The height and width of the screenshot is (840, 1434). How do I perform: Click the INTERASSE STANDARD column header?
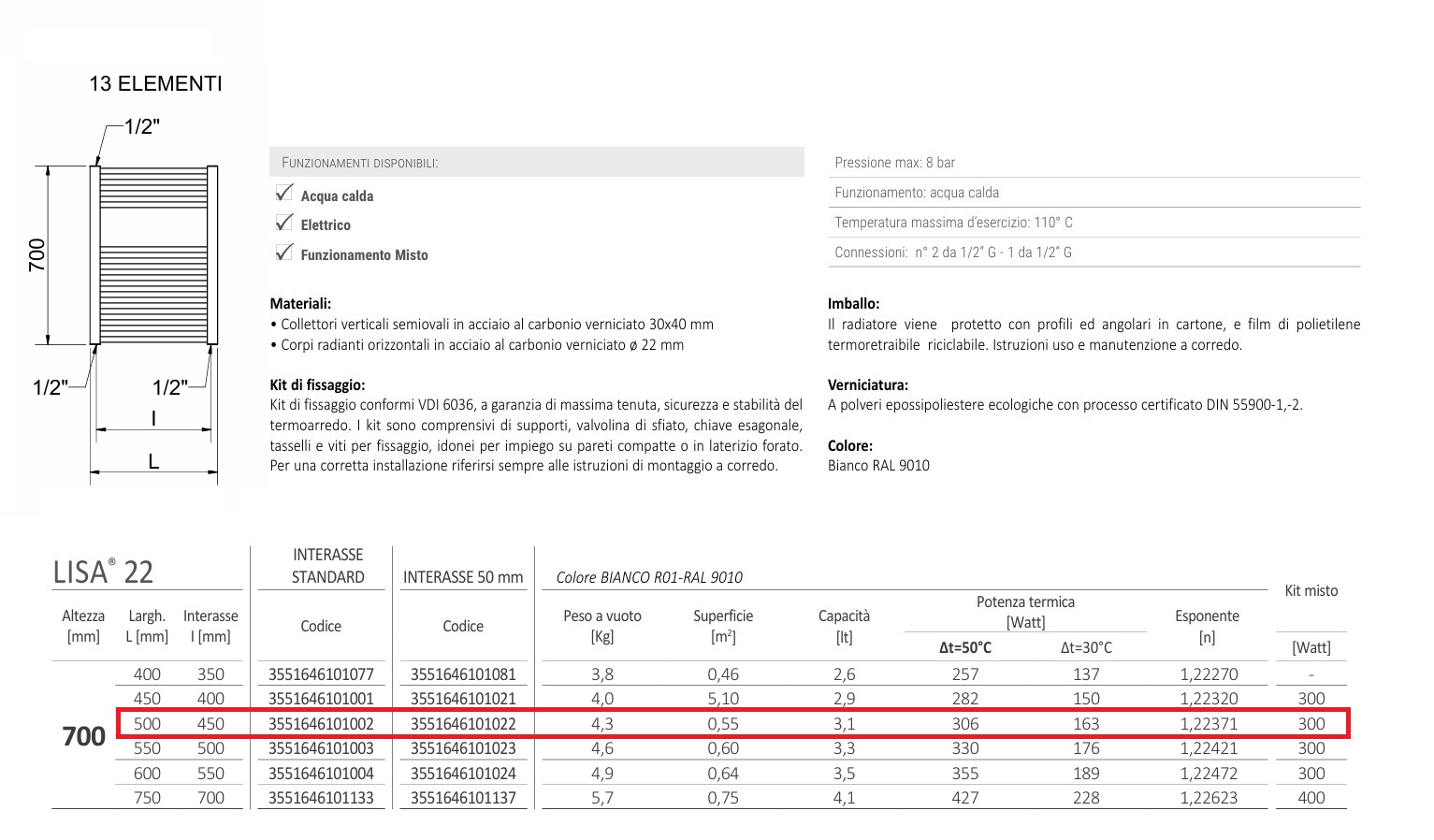coord(327,566)
